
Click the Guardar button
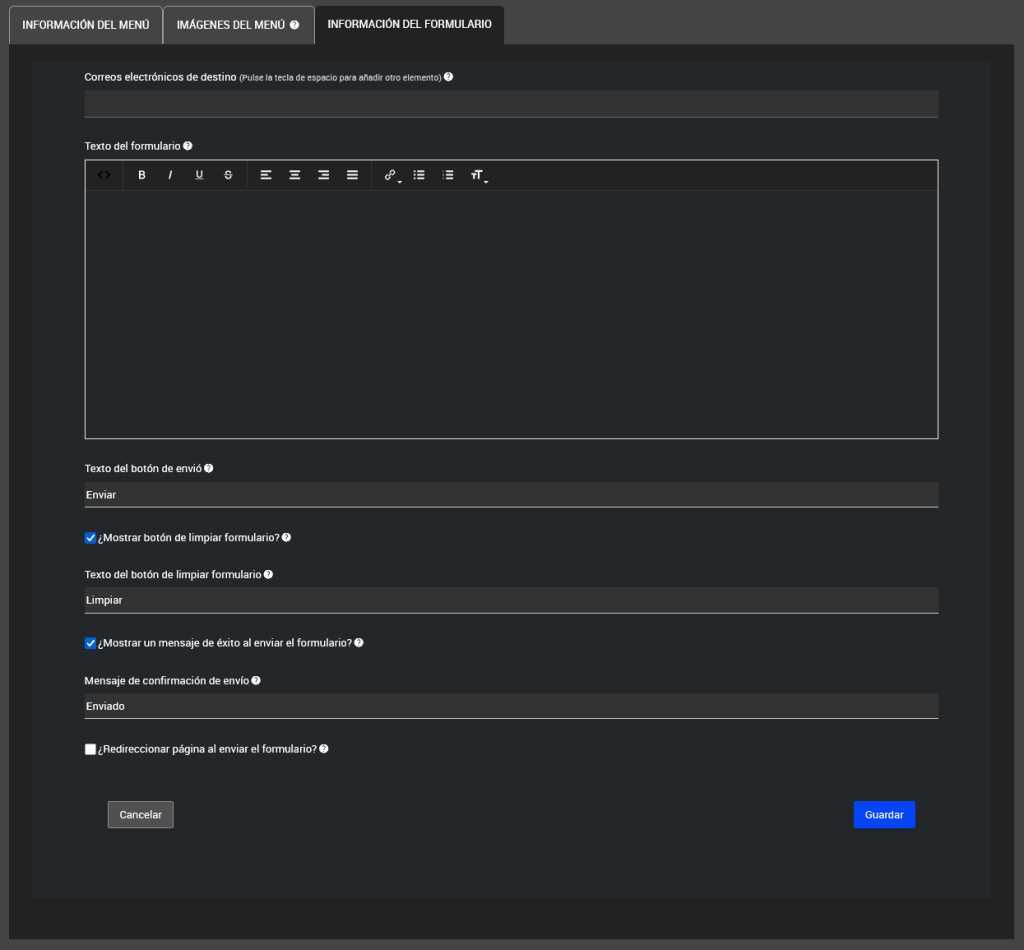tap(884, 815)
